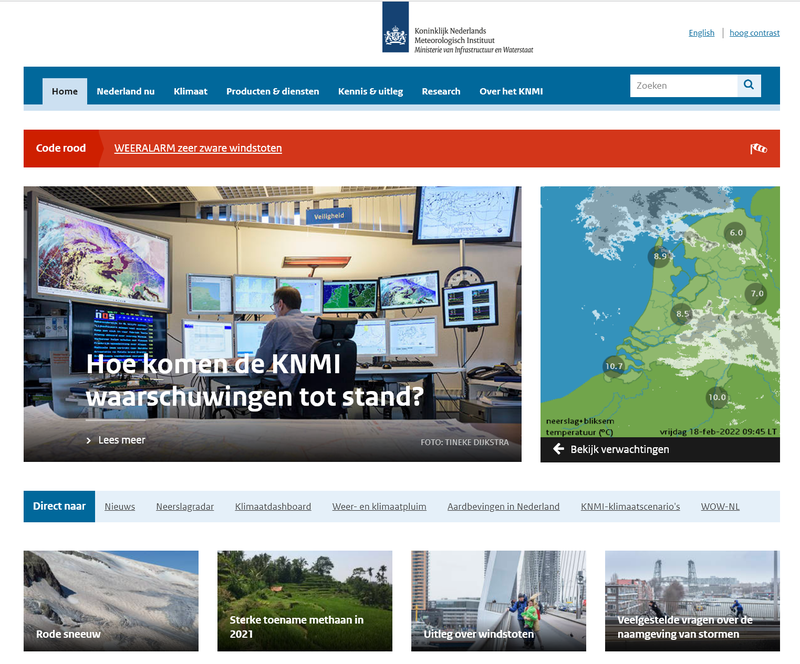
Task: Go to Kennis & uitleg section
Action: pyautogui.click(x=370, y=91)
